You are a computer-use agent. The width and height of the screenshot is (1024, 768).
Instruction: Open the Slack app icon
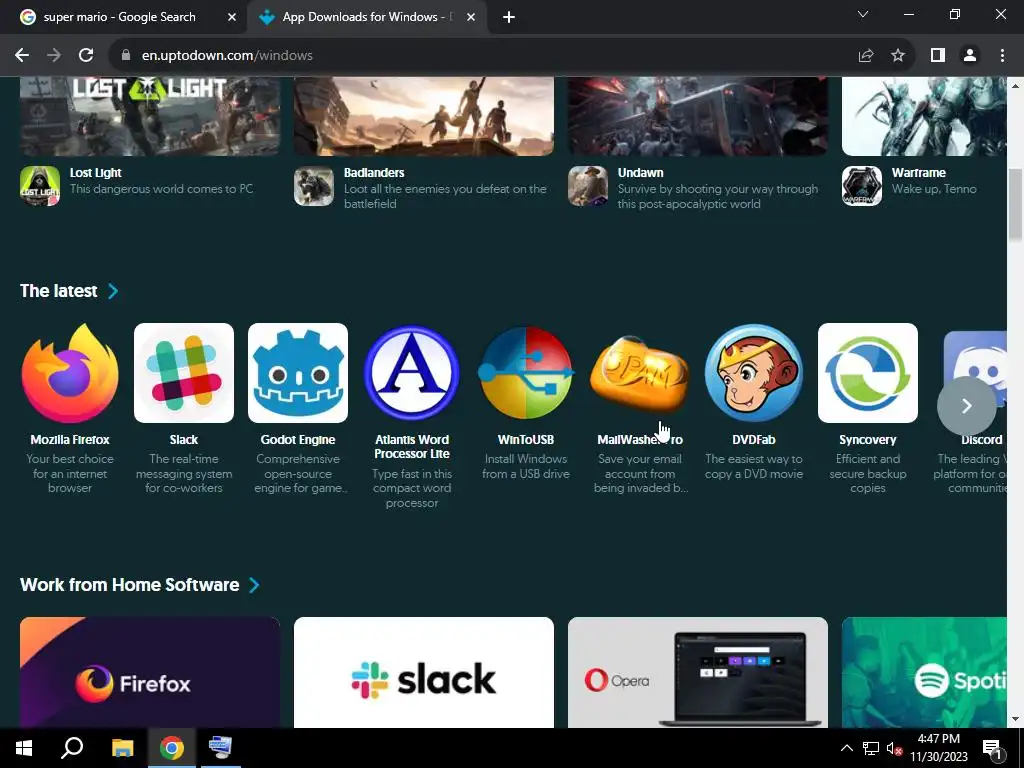tap(184, 373)
